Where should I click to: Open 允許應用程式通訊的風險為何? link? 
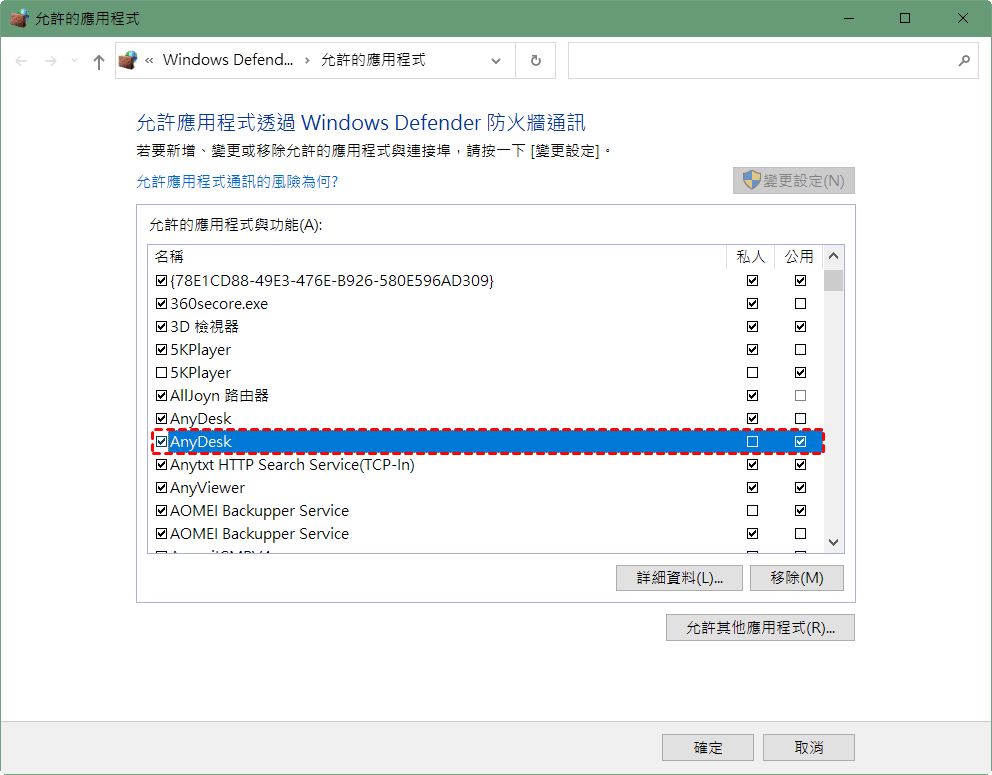tap(237, 182)
